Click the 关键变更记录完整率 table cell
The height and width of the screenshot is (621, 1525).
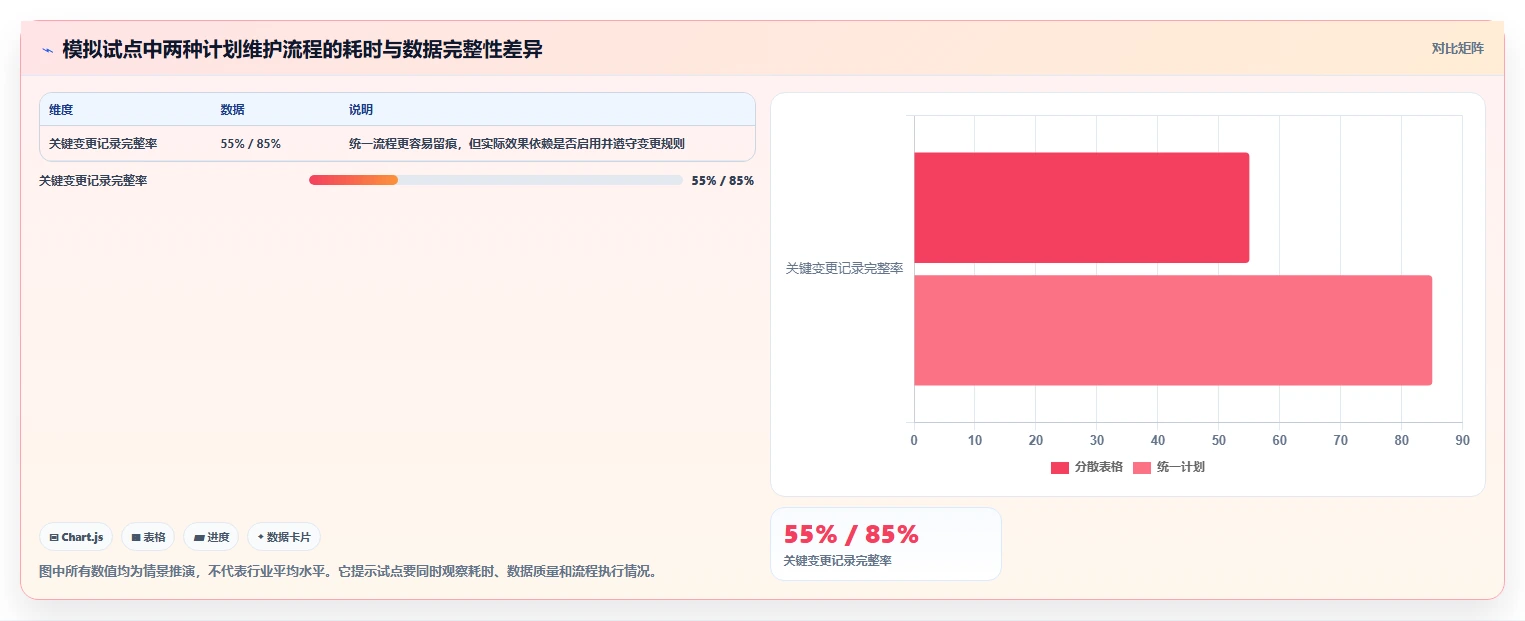click(103, 144)
